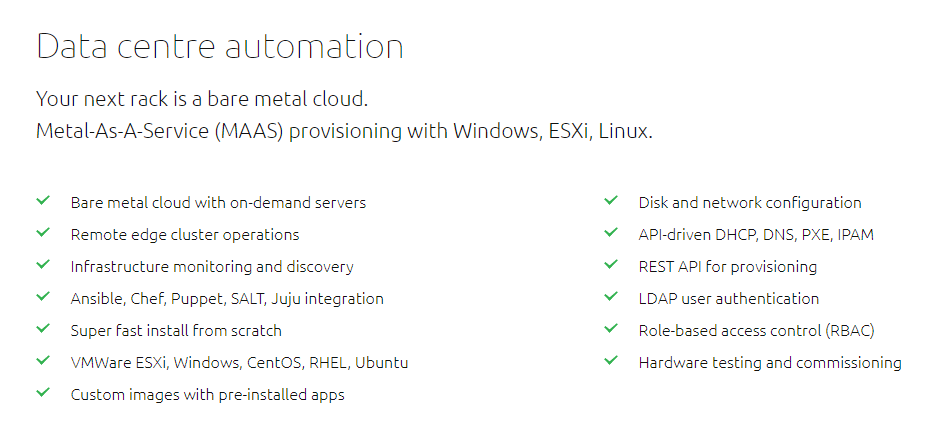
Task: Click the REST API for provisioning text
Action: click(727, 267)
